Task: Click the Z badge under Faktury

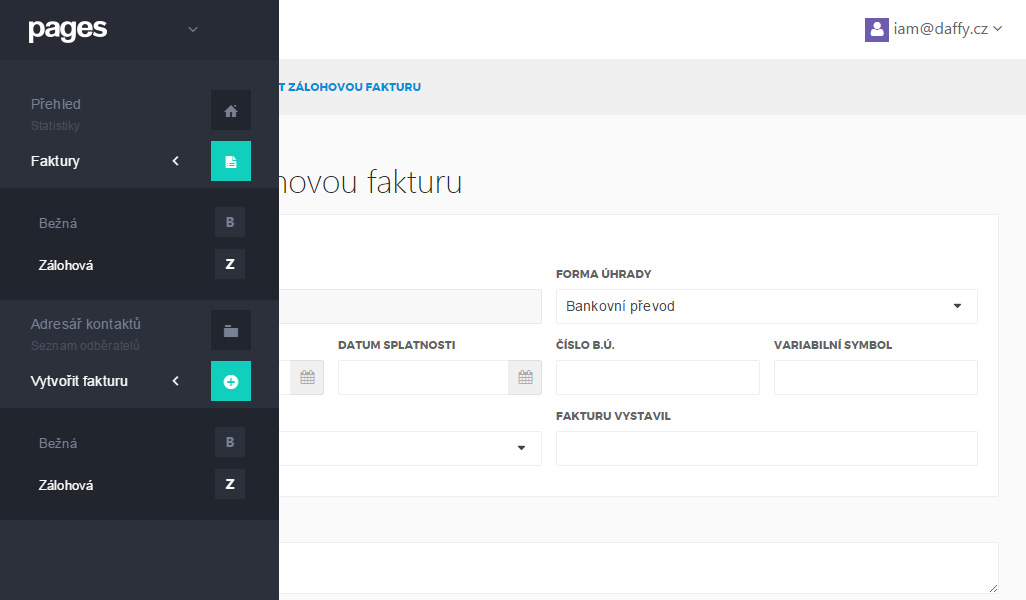Action: [230, 264]
